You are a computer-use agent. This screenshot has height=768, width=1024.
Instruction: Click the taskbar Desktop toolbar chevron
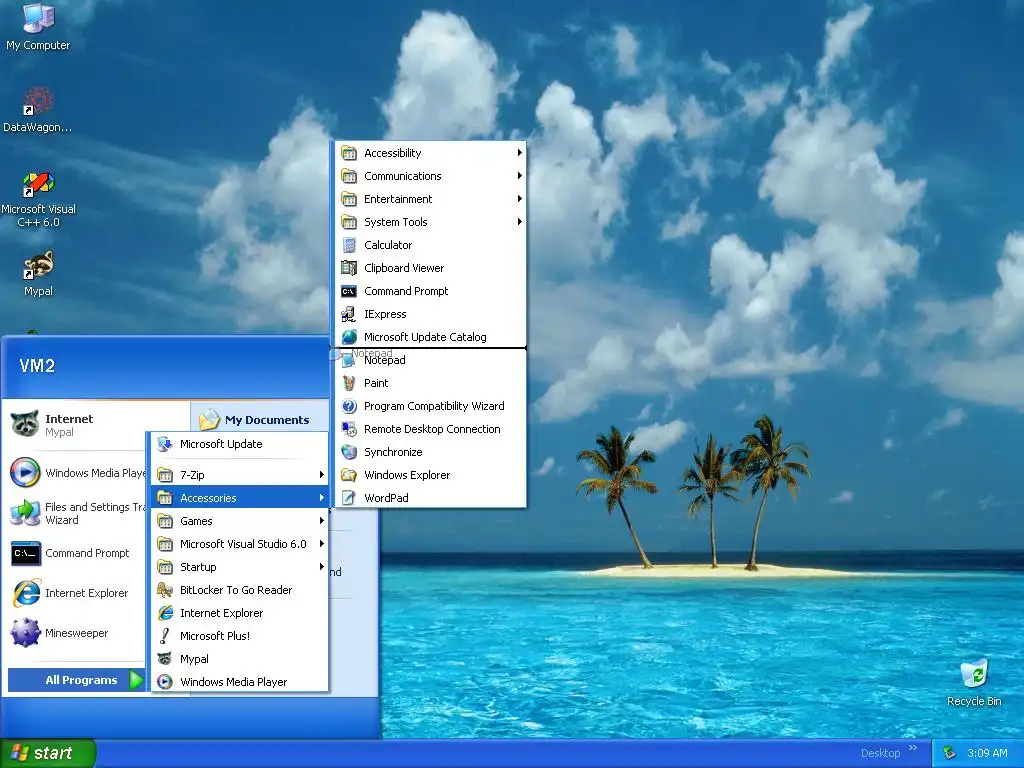click(912, 748)
